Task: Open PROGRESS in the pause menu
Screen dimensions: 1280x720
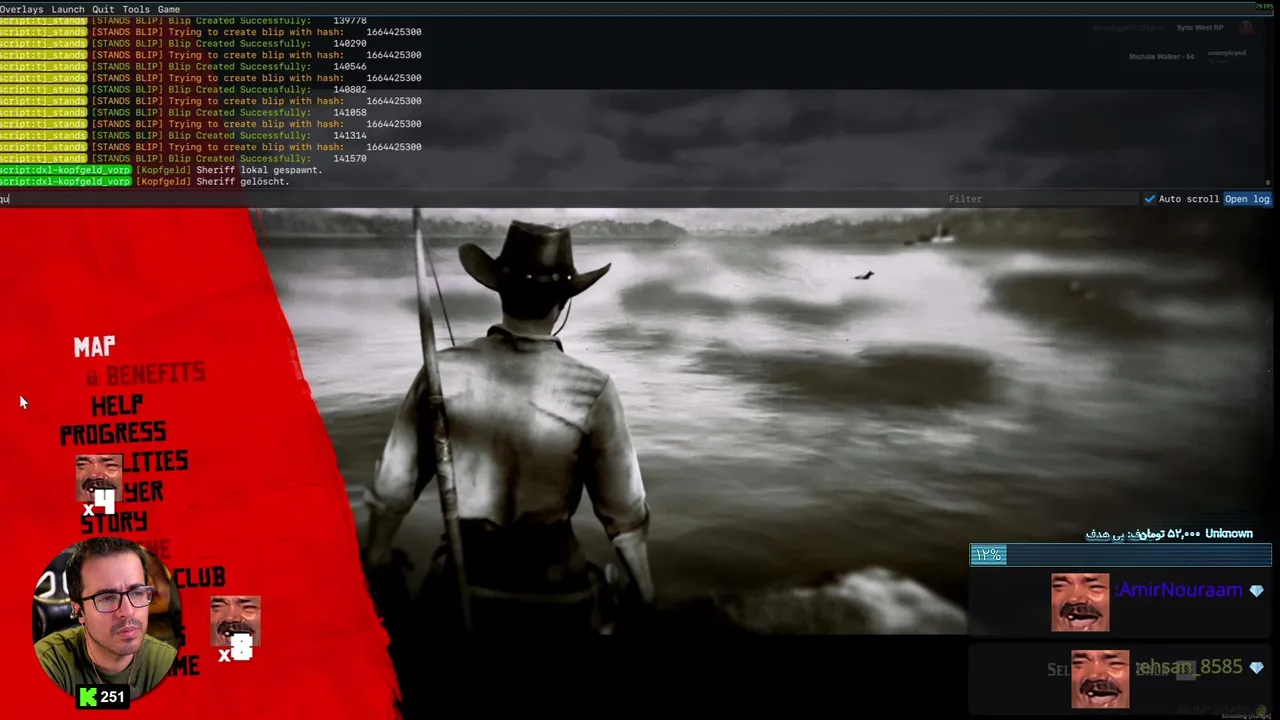Action: (113, 433)
